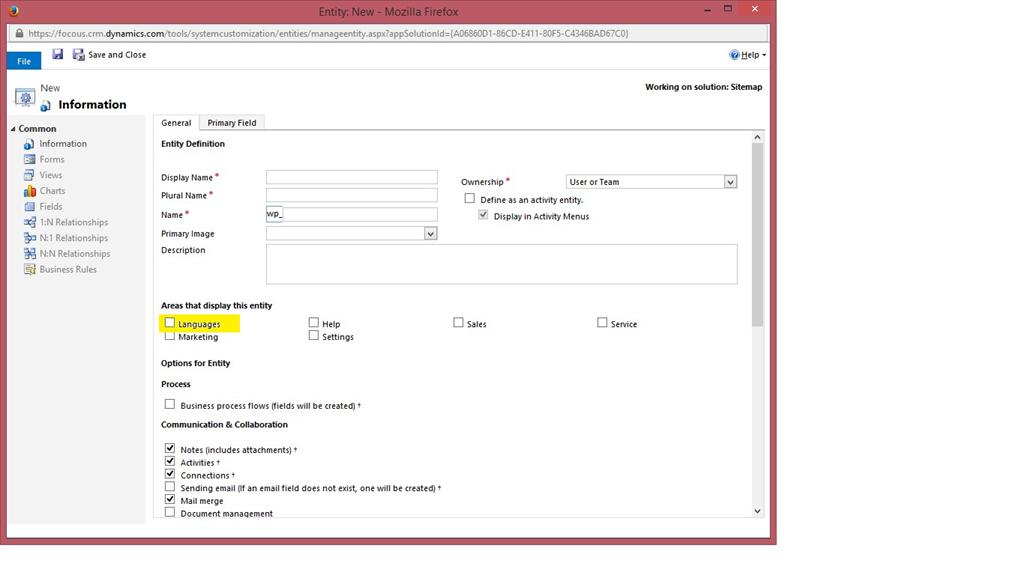Click the icon next to Information heading

[x=46, y=106]
